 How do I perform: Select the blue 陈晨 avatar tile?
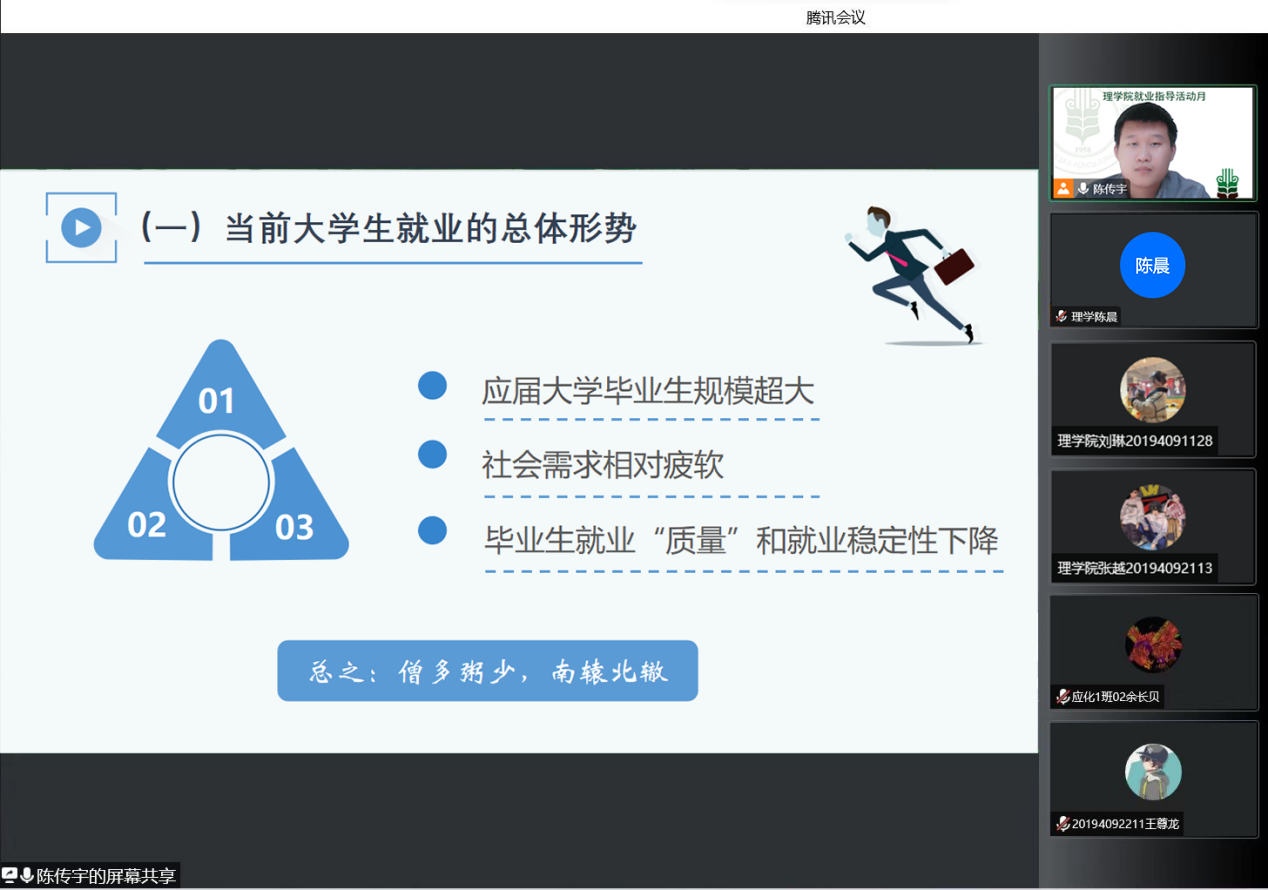point(1152,265)
